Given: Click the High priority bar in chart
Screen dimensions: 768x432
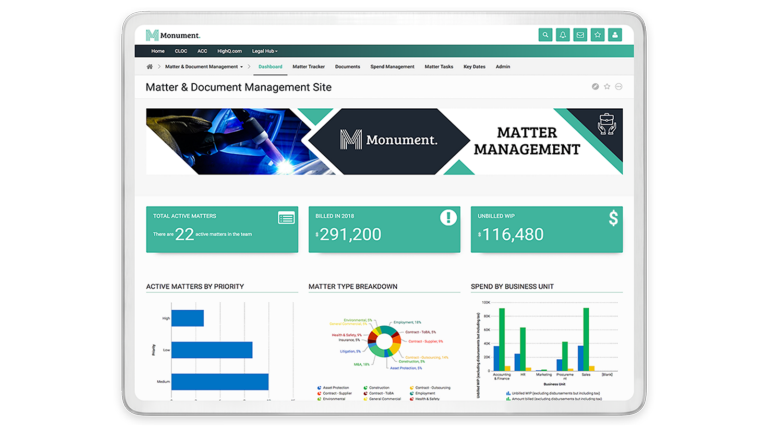Looking at the screenshot, I should coord(188,318).
